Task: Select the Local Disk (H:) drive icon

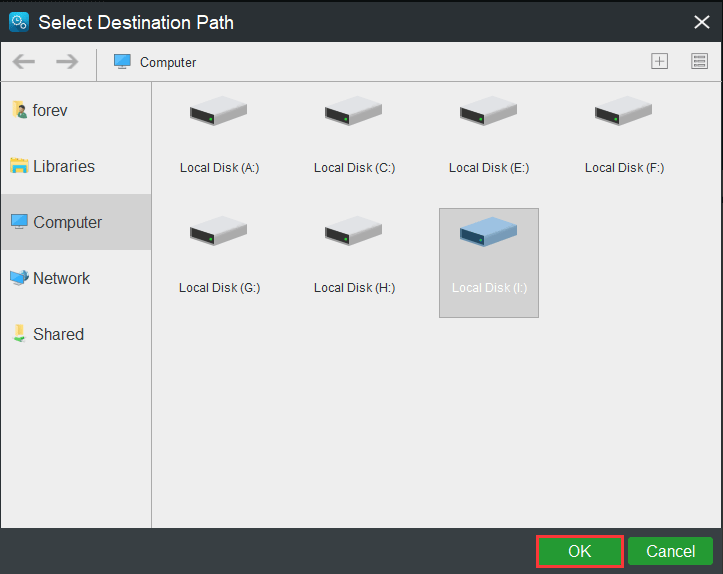Action: coord(354,231)
